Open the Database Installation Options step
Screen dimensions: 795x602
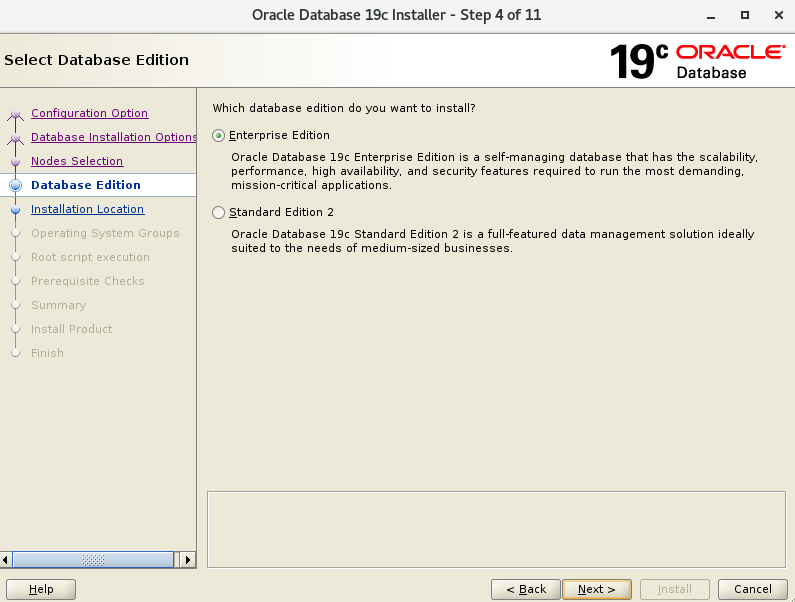pyautogui.click(x=114, y=137)
